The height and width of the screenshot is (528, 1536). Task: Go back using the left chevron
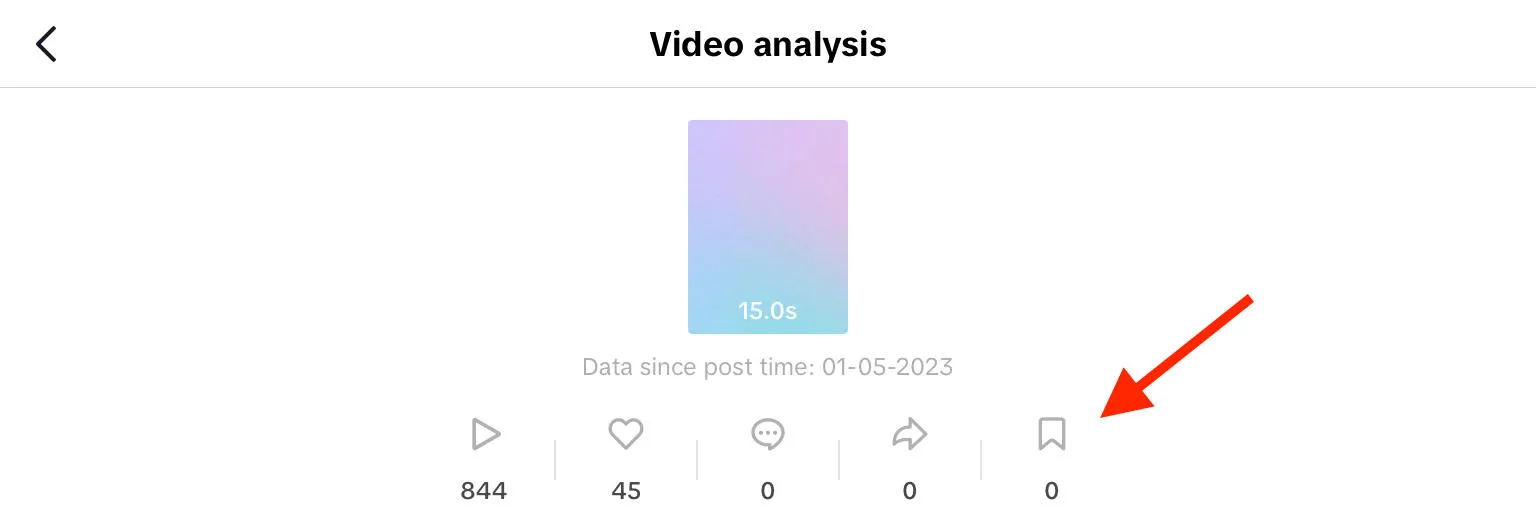[x=46, y=44]
